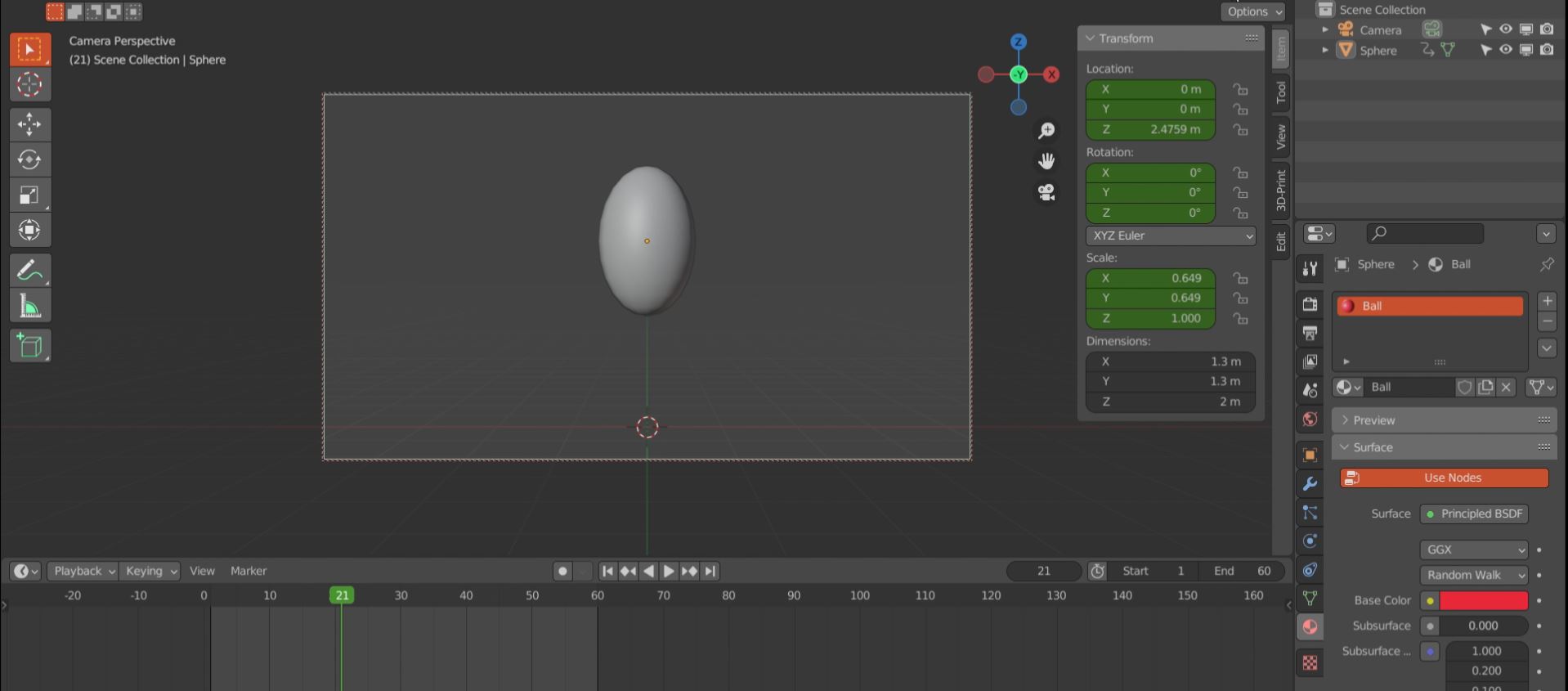Image resolution: width=1568 pixels, height=691 pixels.
Task: Toggle camera view with the camera icon
Action: pyautogui.click(x=1046, y=192)
